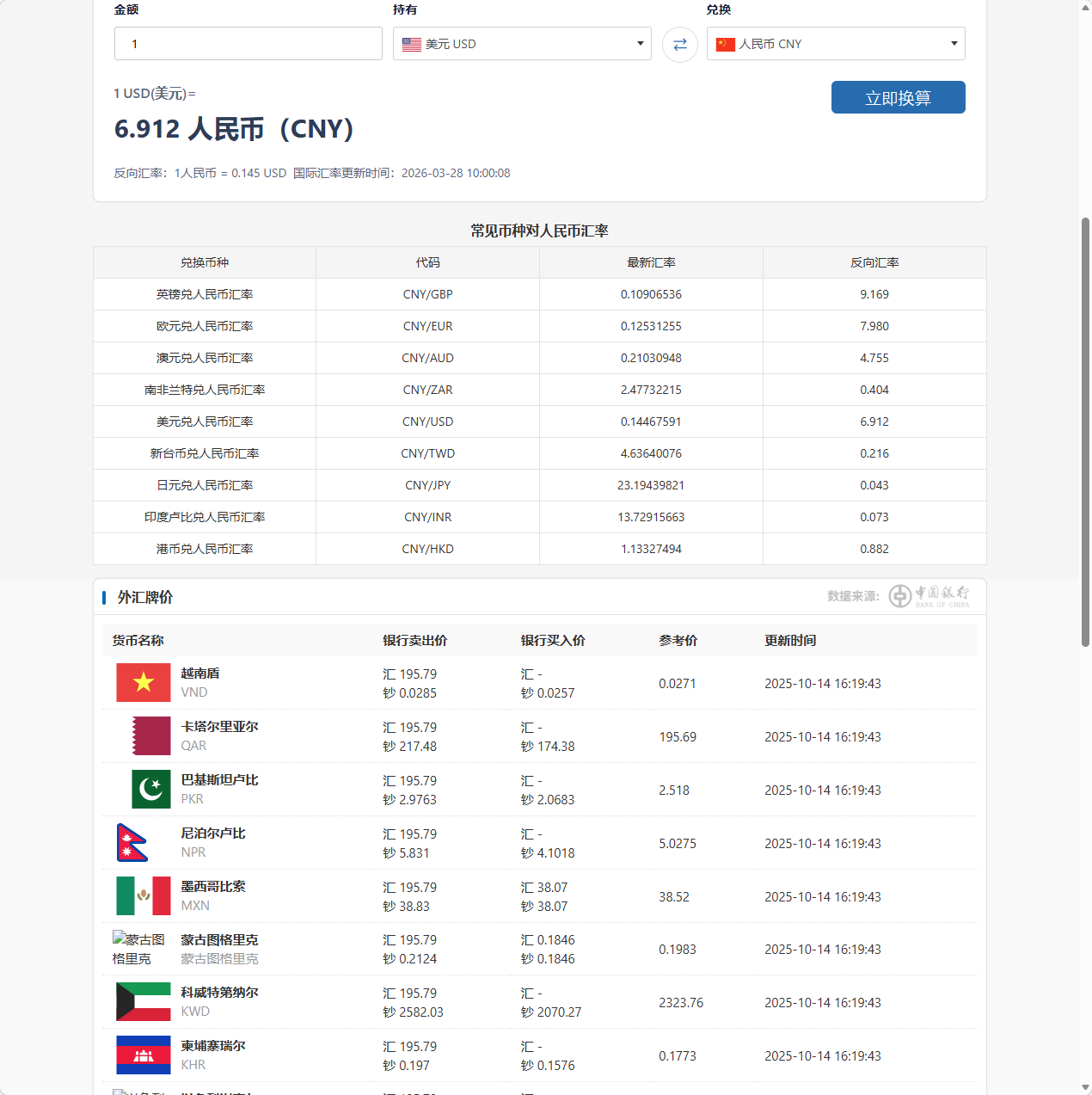Click the Bank of China logo
Screen dimensions: 1092x1095
coord(929,596)
